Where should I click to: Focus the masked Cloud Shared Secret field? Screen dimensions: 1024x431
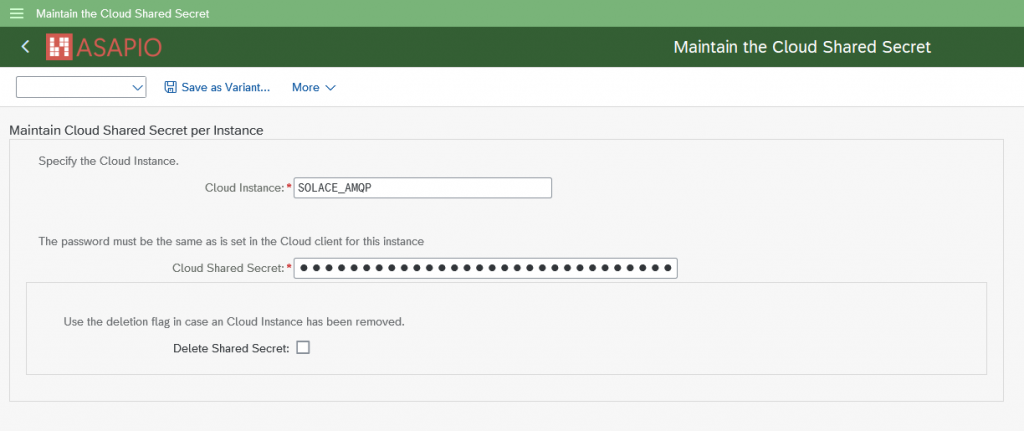[x=485, y=268]
